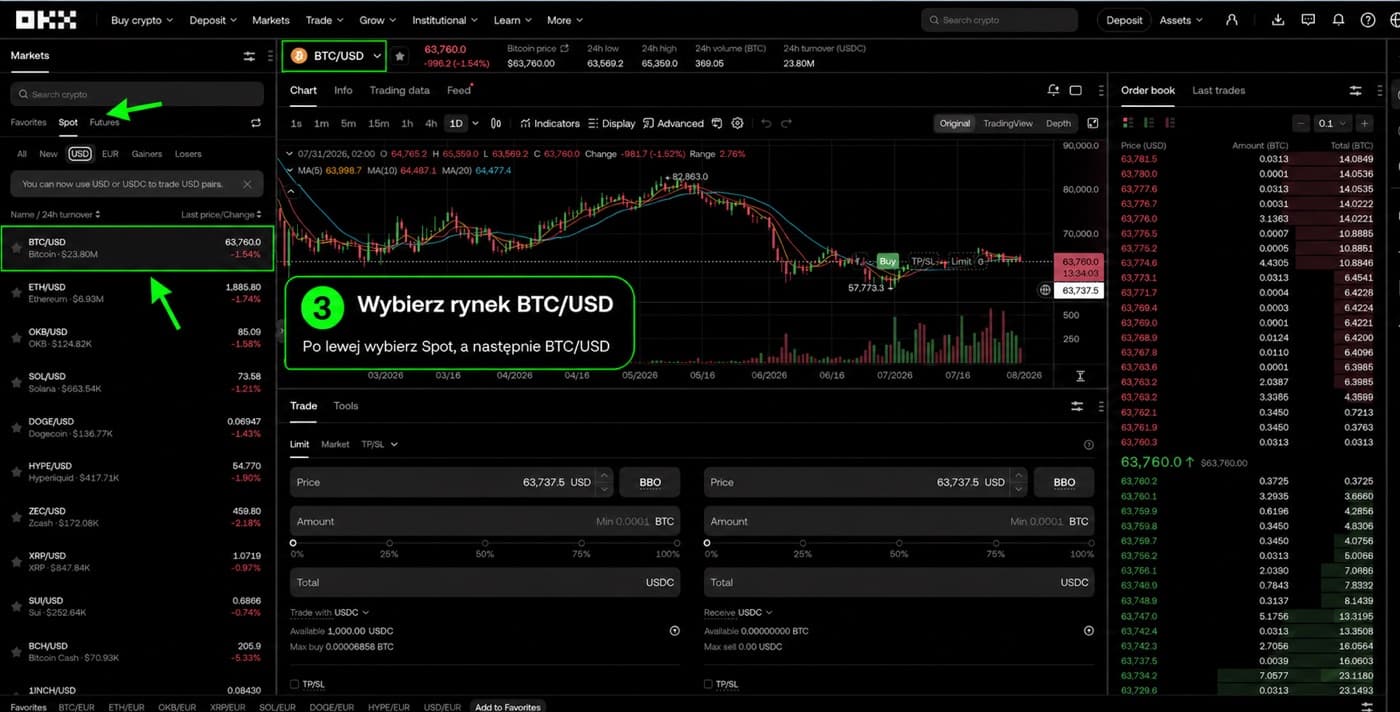Image resolution: width=1400 pixels, height=712 pixels.
Task: Expand the Assets dropdown
Action: (x=1181, y=20)
